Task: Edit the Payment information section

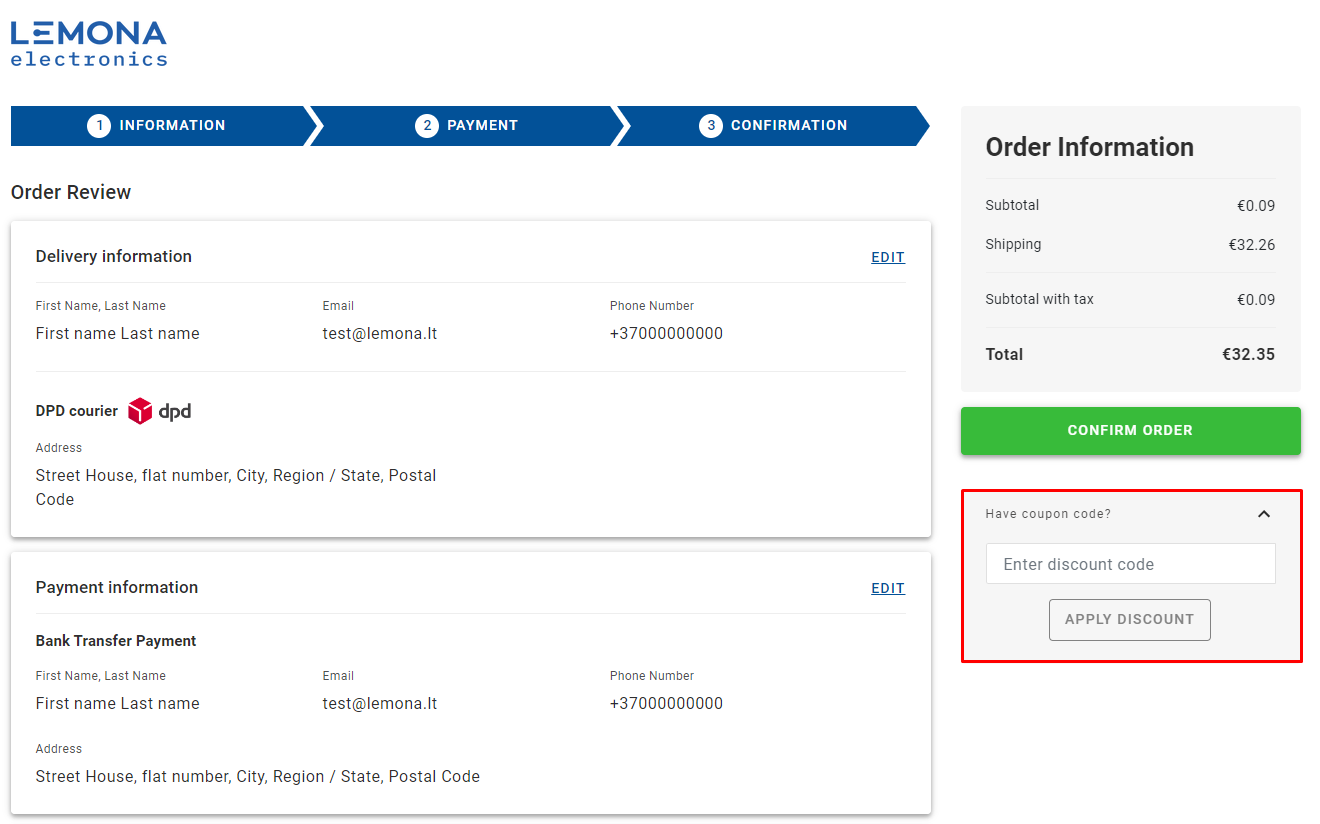Action: click(887, 588)
